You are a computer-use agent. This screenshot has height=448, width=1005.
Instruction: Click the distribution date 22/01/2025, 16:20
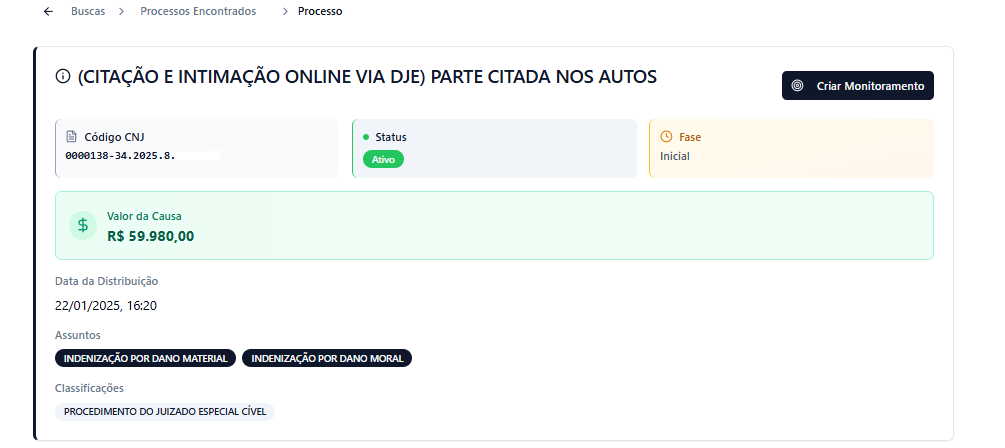(106, 305)
